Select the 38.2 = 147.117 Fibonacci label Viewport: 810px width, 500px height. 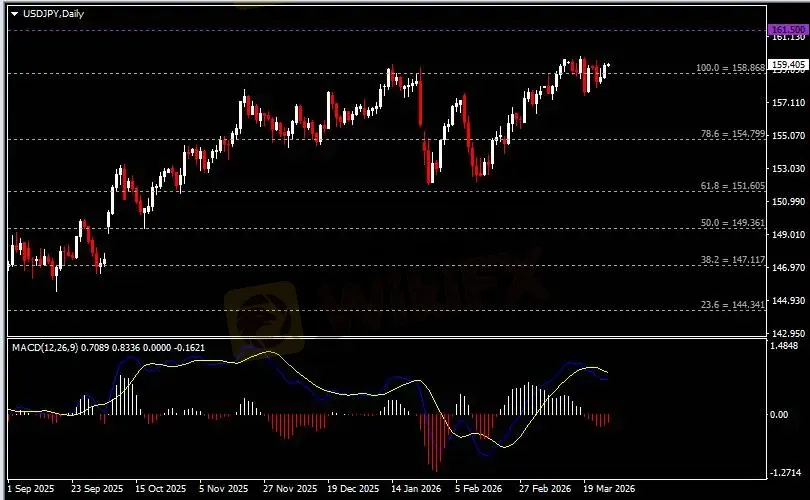(x=731, y=259)
